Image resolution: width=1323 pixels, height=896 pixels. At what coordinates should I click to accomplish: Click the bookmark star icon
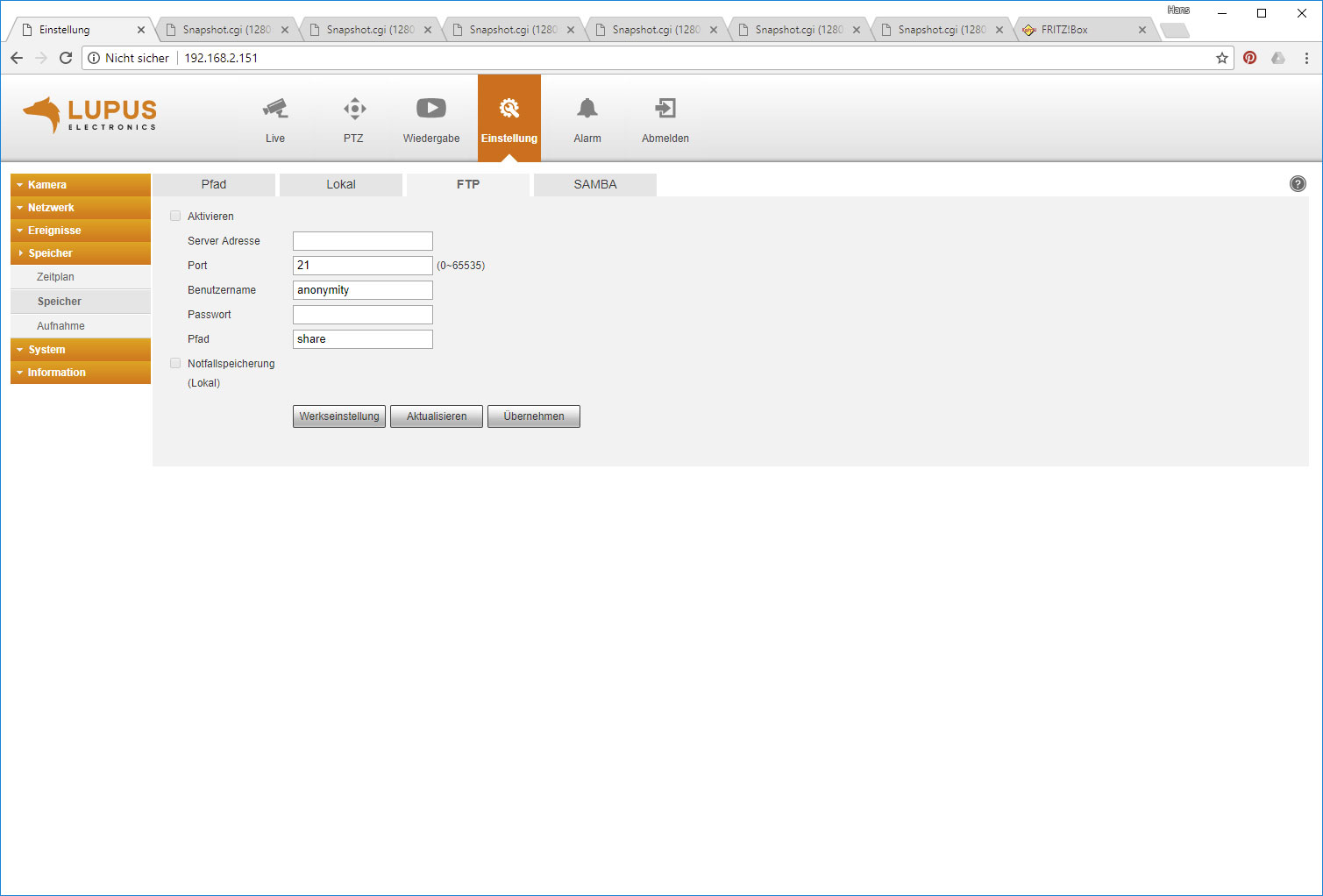1221,58
